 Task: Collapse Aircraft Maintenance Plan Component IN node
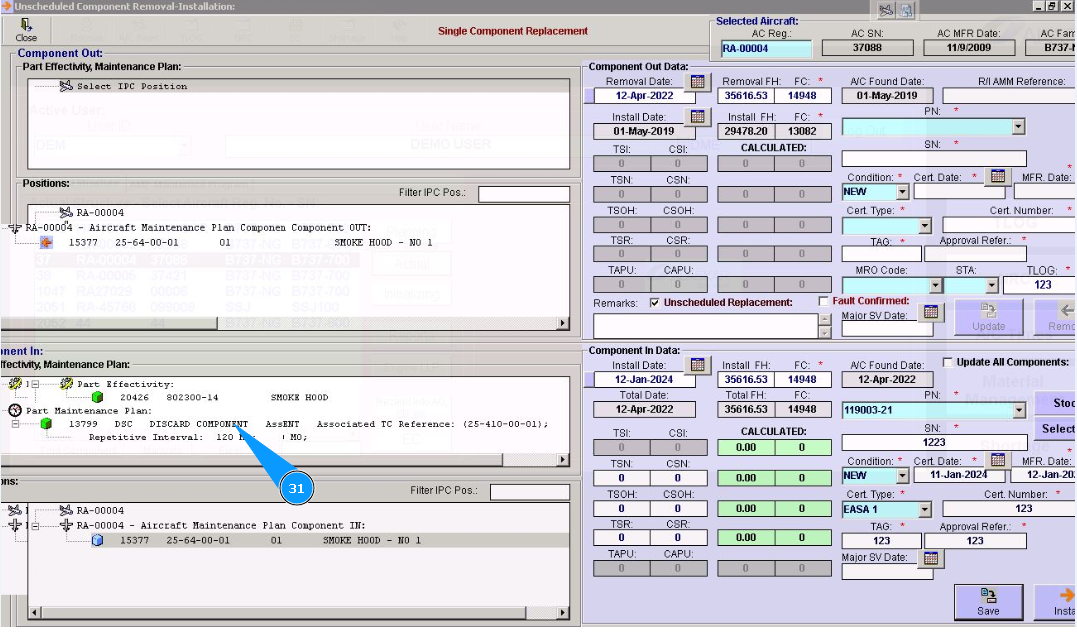[x=34, y=526]
